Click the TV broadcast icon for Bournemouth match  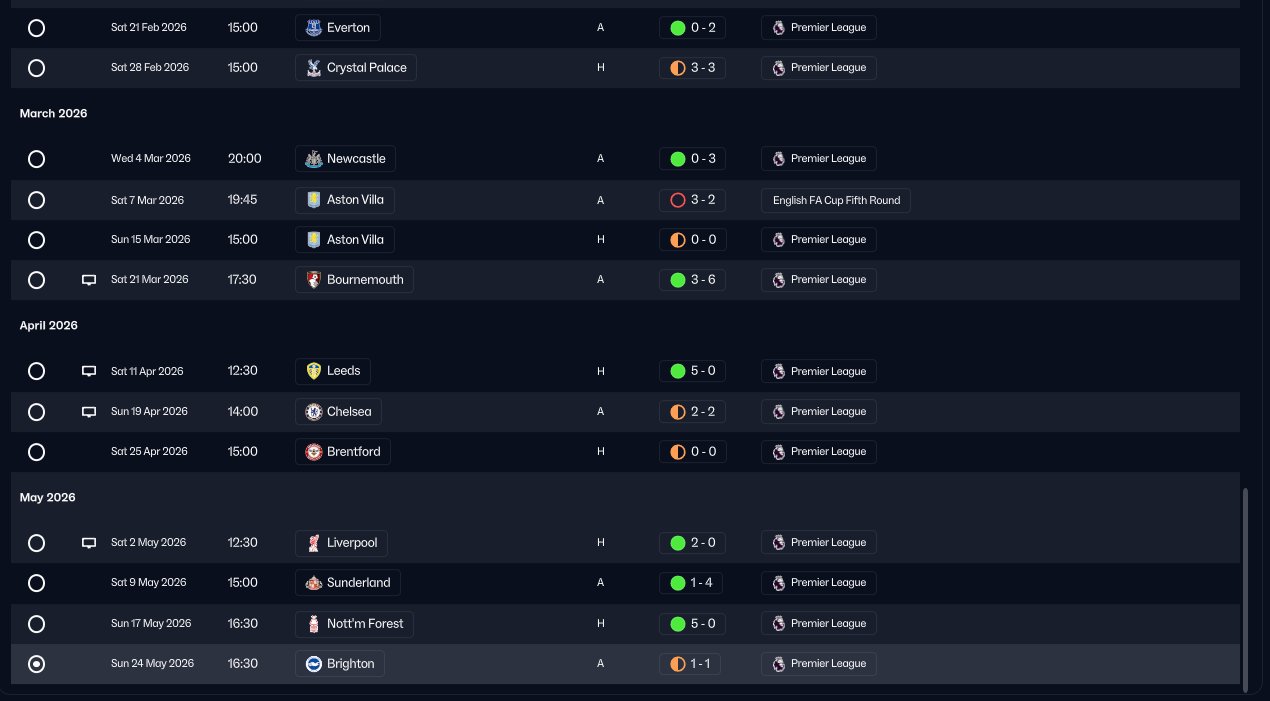(89, 280)
